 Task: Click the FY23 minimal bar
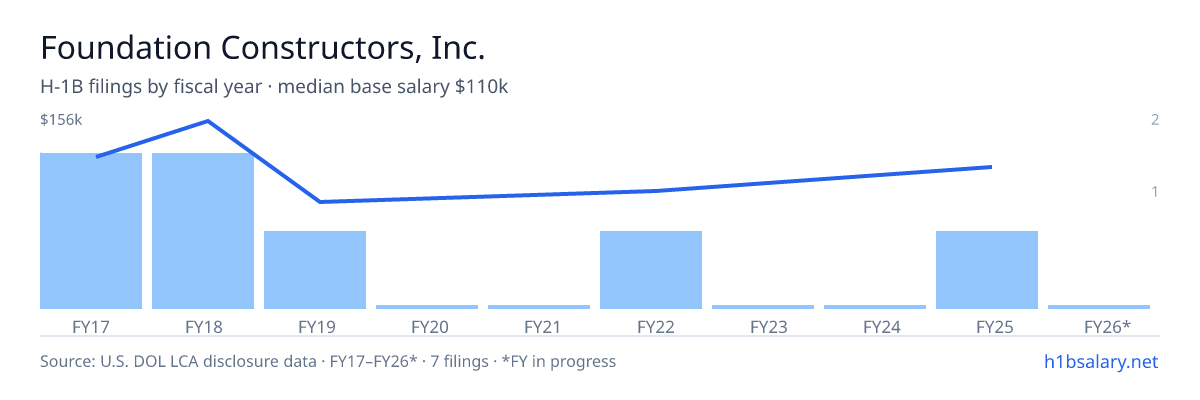[x=763, y=307]
